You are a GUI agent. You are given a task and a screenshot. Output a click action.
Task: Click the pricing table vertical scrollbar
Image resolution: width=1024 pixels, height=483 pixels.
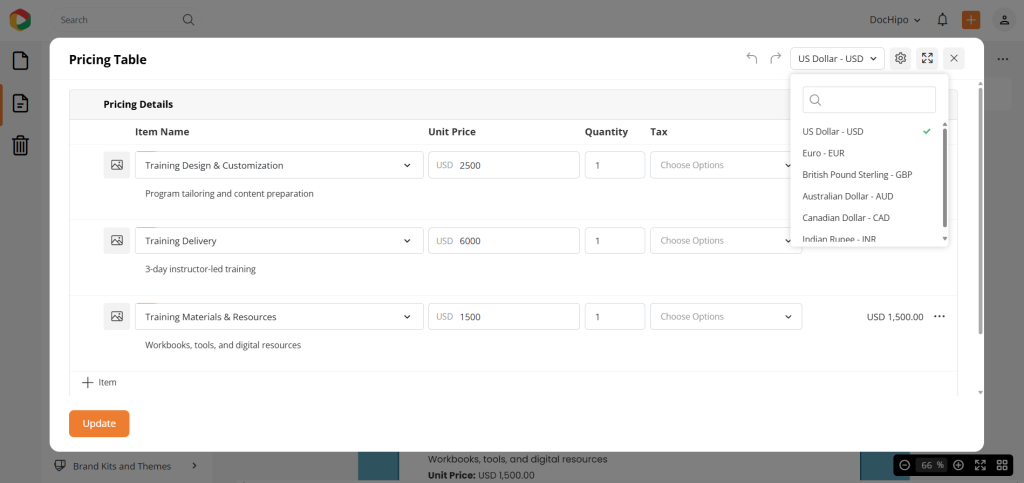point(980,212)
